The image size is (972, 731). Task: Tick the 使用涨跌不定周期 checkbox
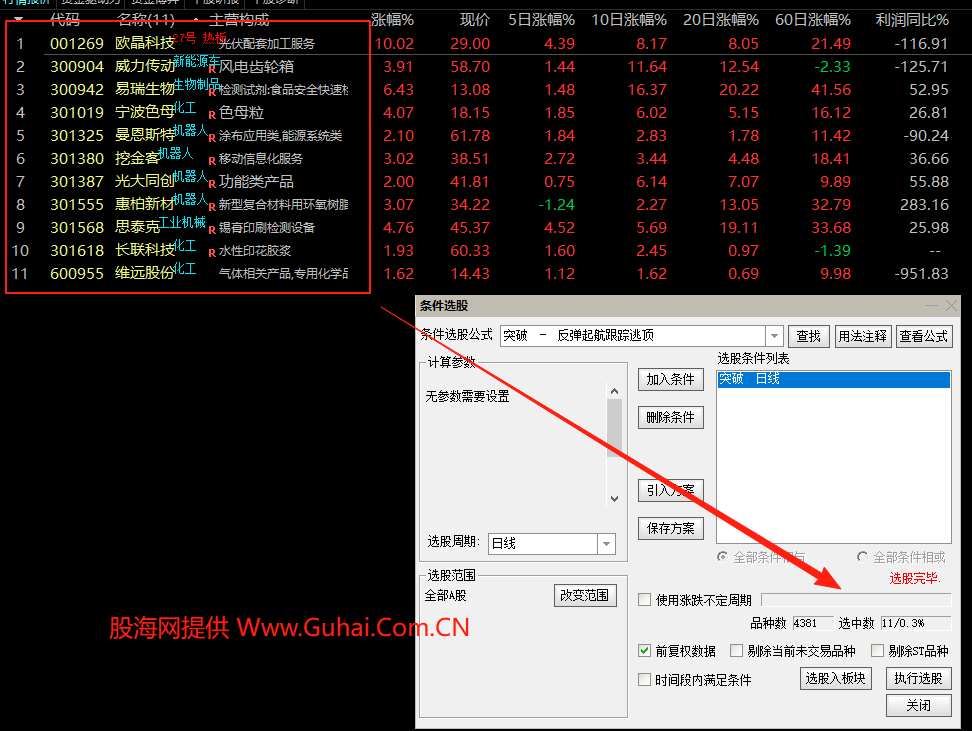point(645,600)
